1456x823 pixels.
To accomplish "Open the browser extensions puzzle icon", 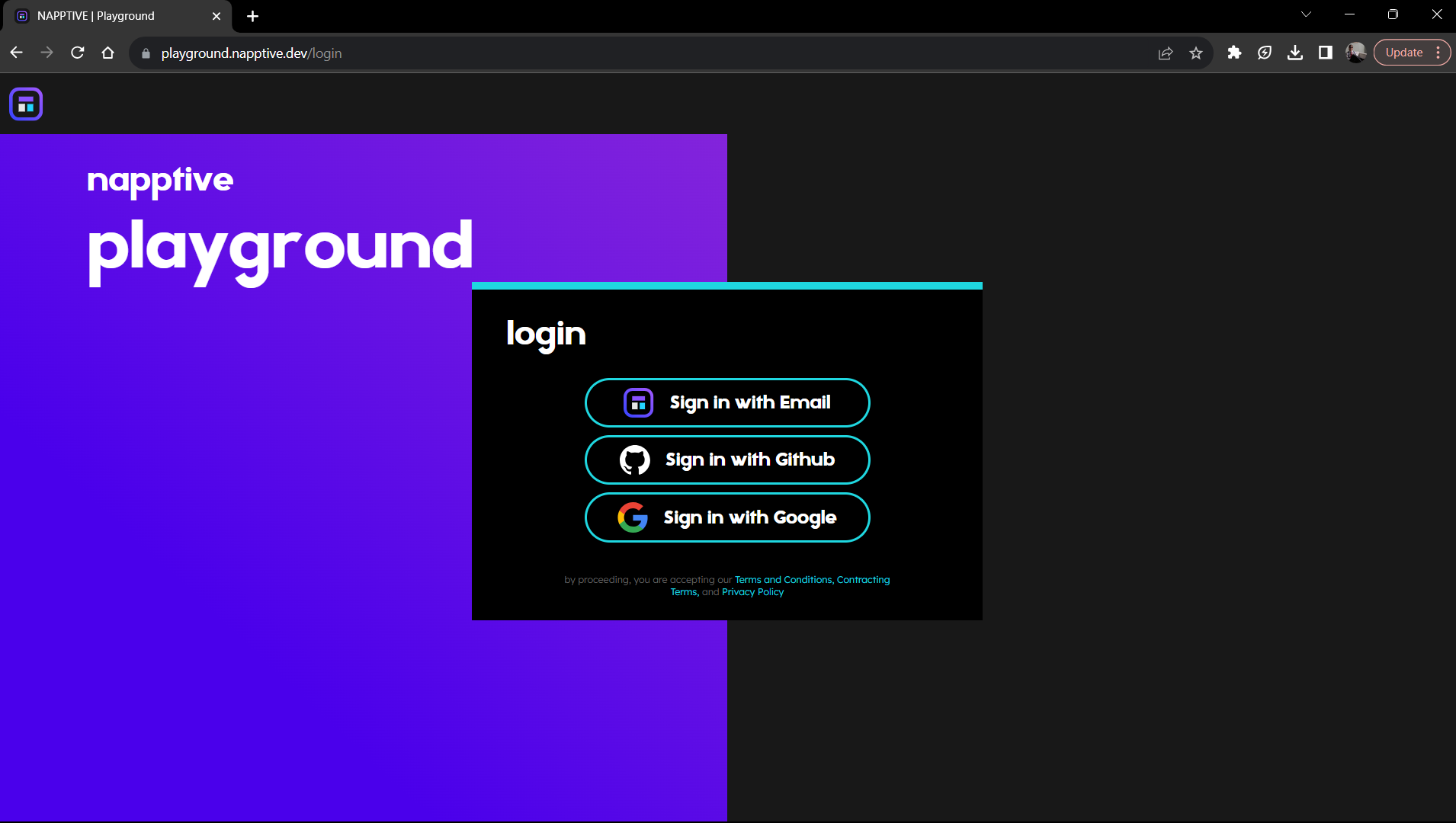I will coord(1234,53).
